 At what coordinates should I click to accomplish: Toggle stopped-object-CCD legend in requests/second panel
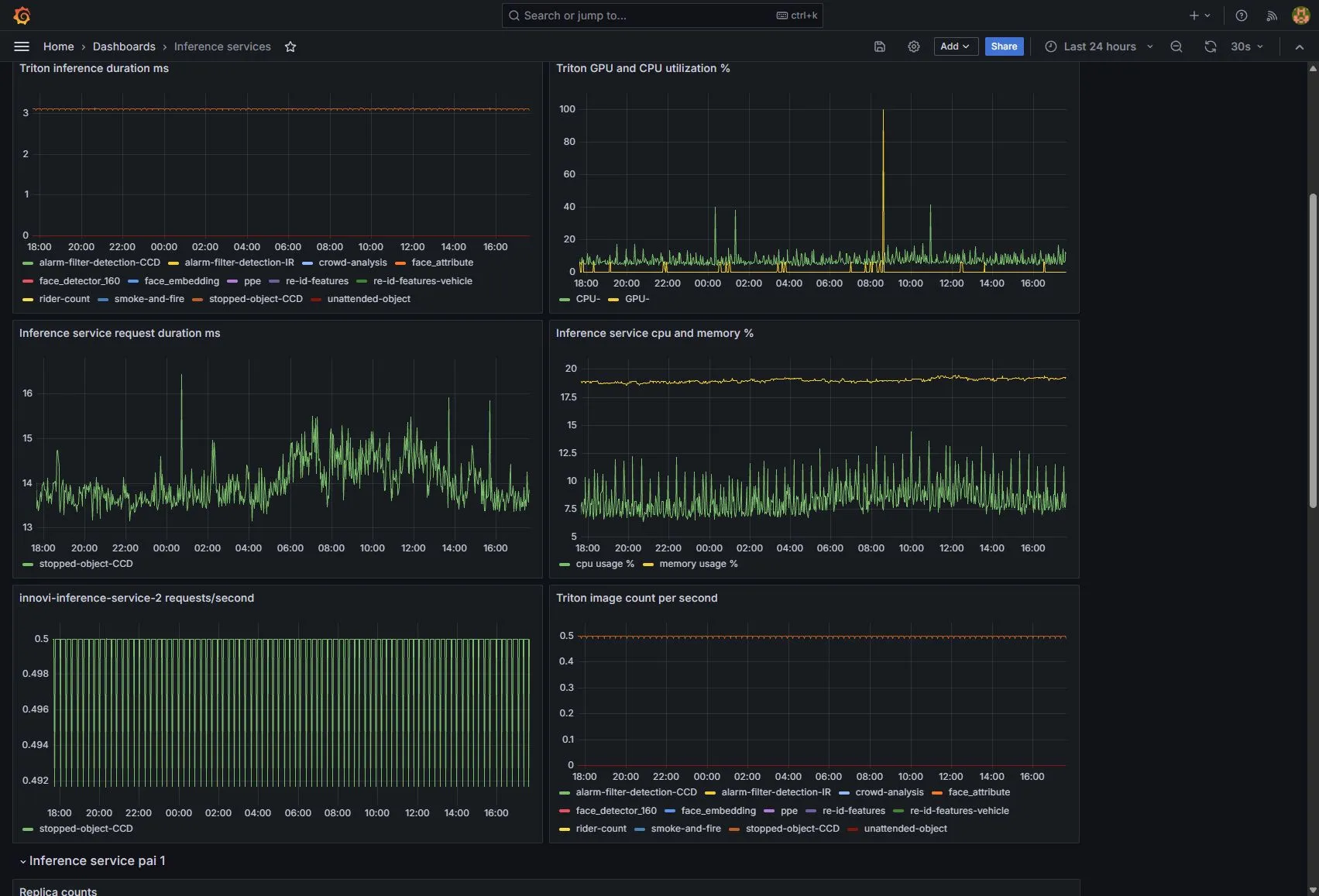[x=86, y=829]
